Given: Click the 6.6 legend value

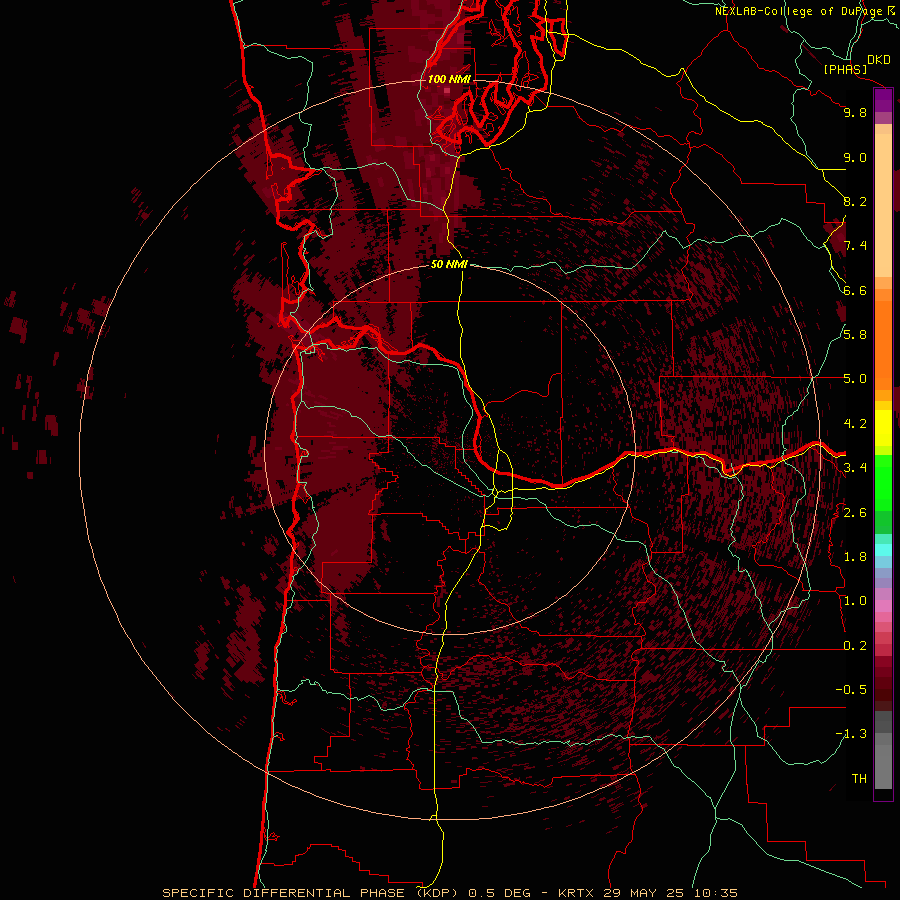Looking at the screenshot, I should click(x=855, y=290).
